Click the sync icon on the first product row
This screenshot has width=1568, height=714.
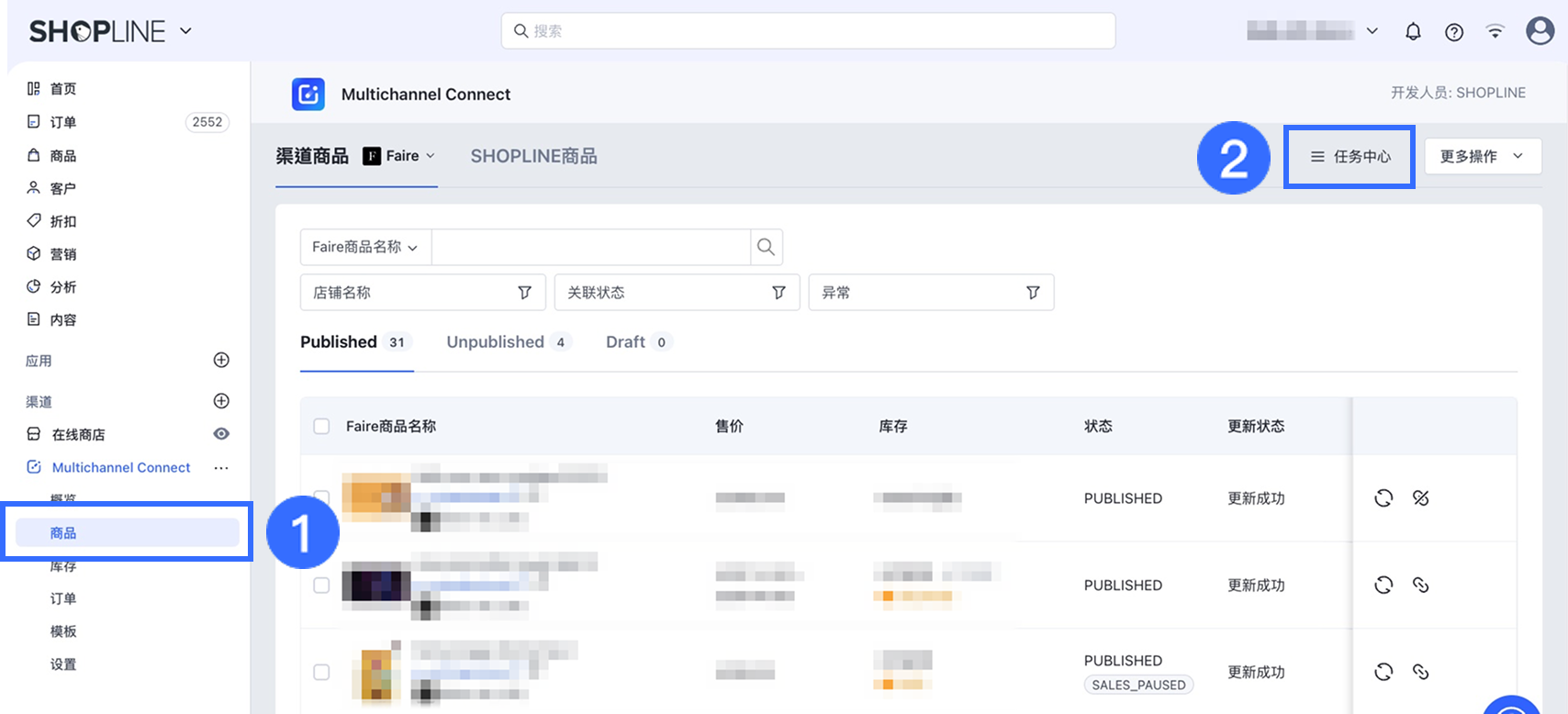pos(1383,498)
